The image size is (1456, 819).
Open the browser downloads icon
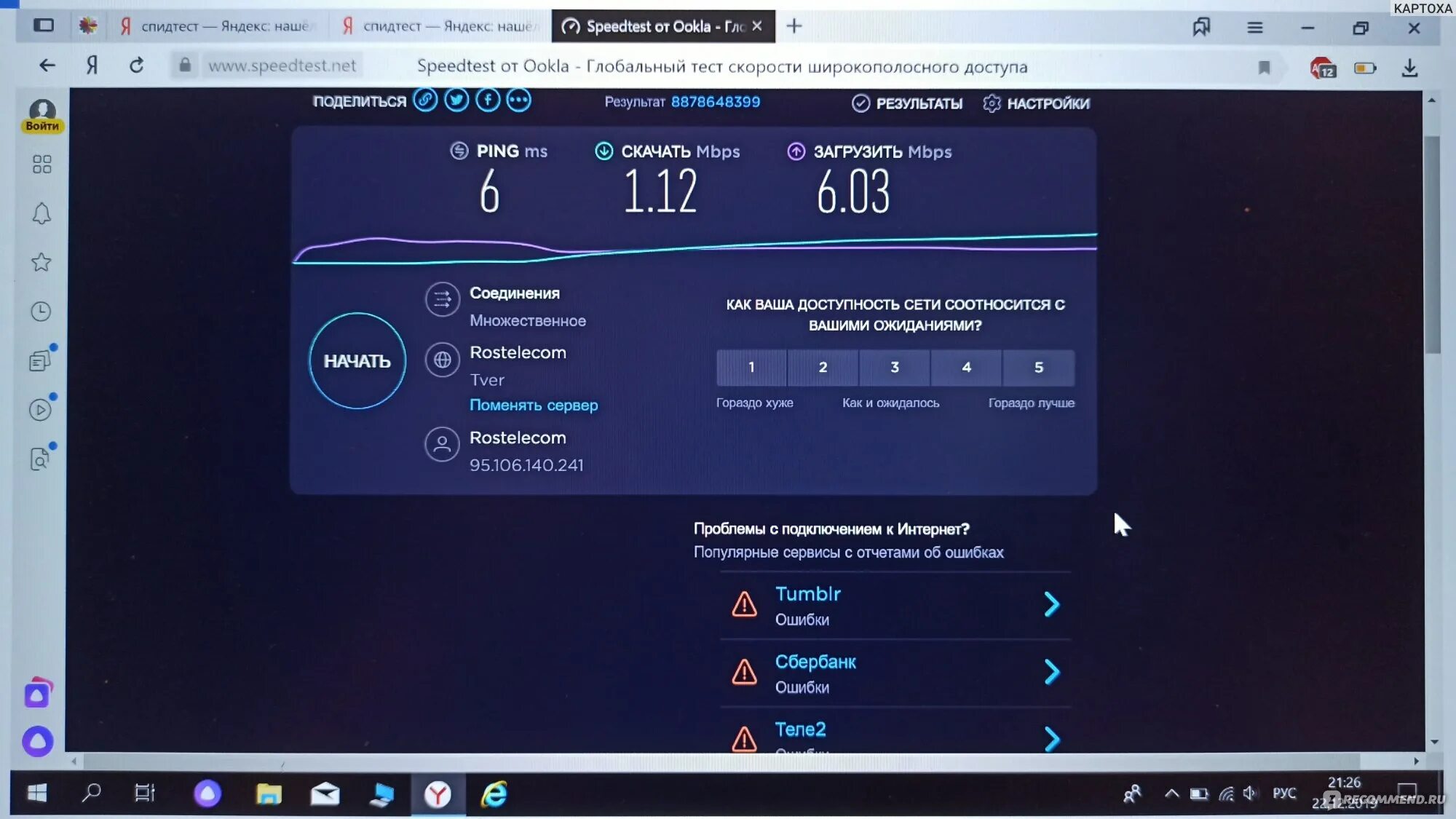coord(1409,68)
